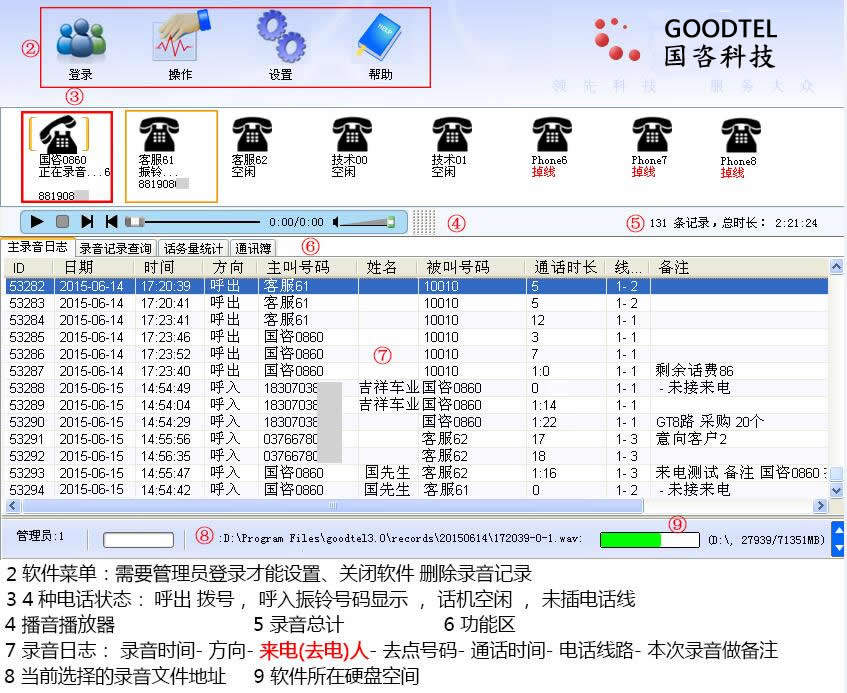Image resolution: width=847 pixels, height=693 pixels.
Task: Select the 客服62 idle phone icon
Action: 252,134
